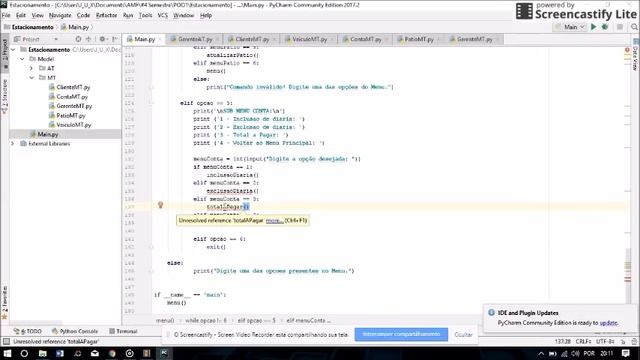Switch to the GerenteAT.py editor tab
Screen dimensions: 640x360
(195, 40)
